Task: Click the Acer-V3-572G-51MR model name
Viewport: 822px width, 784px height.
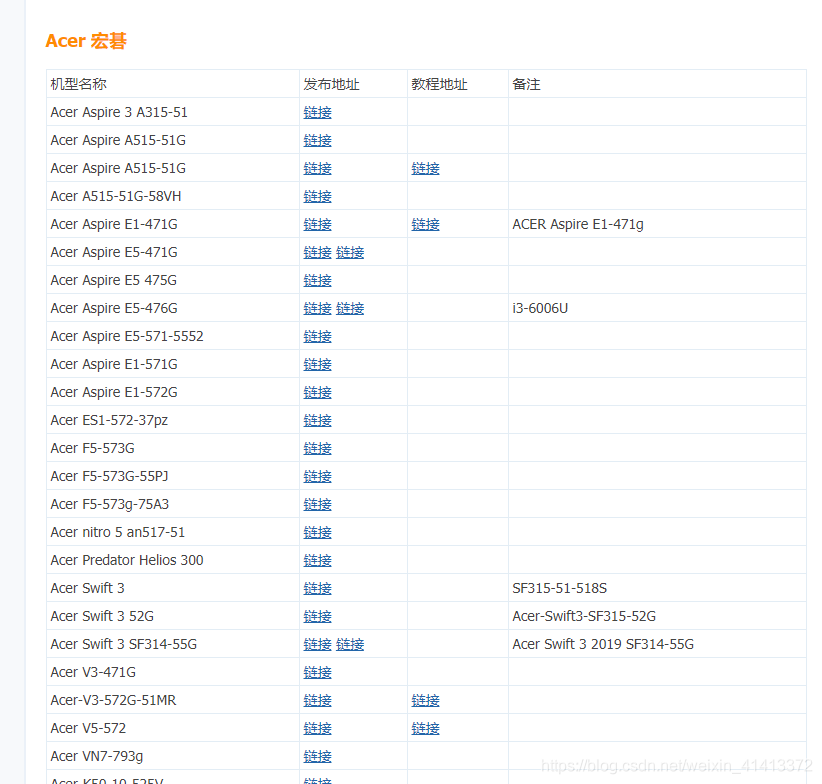Action: coord(113,700)
